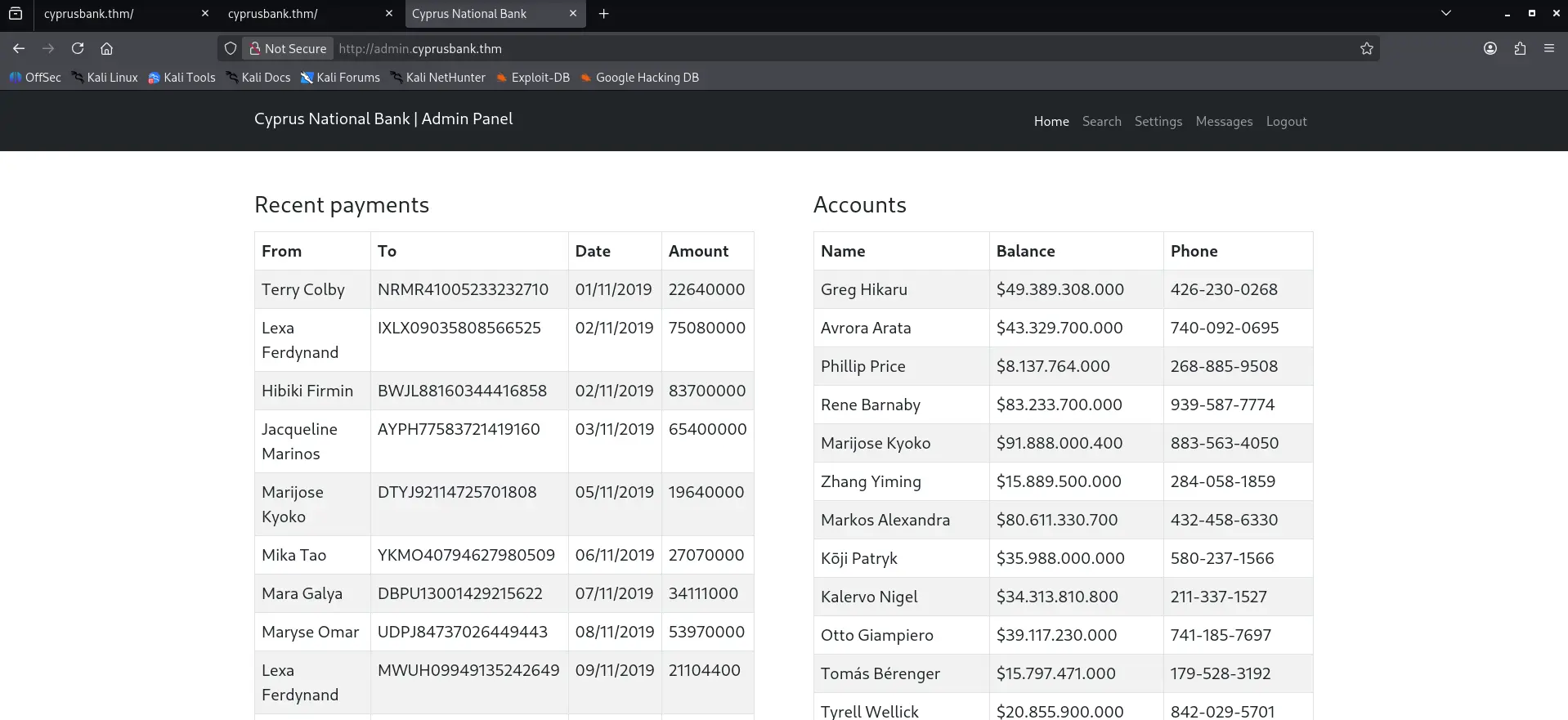Open the Settings link in admin panel
The width and height of the screenshot is (1568, 720).
[1158, 121]
